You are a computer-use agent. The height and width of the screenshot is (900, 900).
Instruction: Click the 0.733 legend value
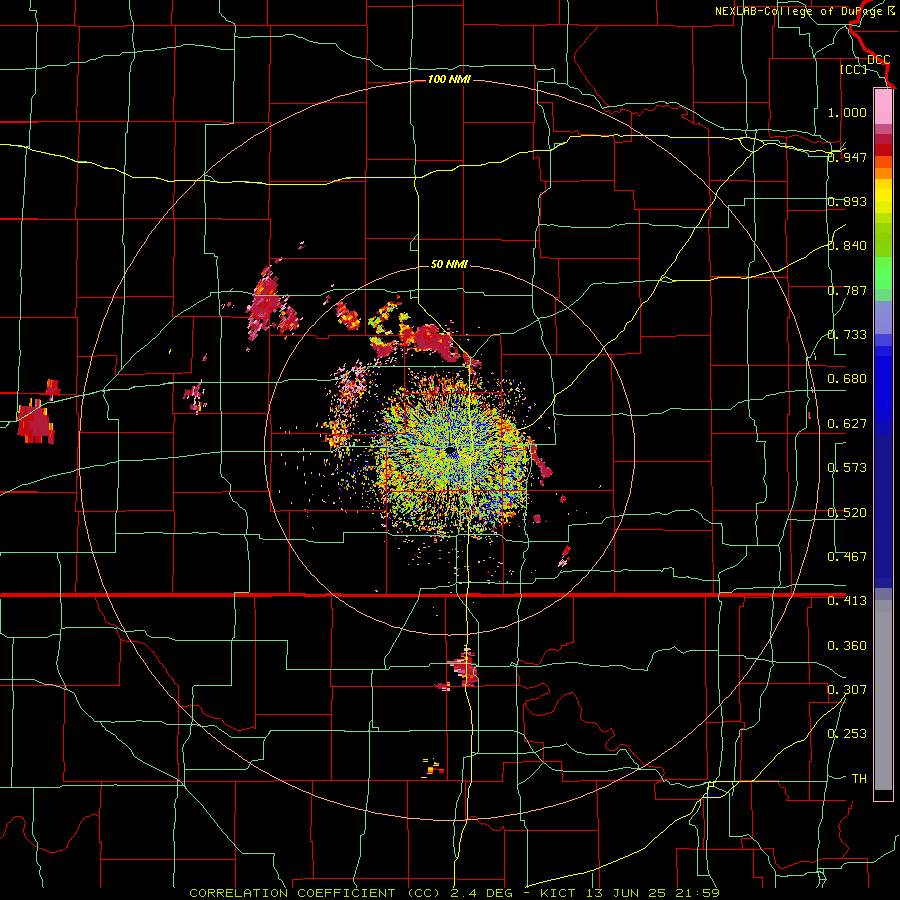pyautogui.click(x=847, y=335)
